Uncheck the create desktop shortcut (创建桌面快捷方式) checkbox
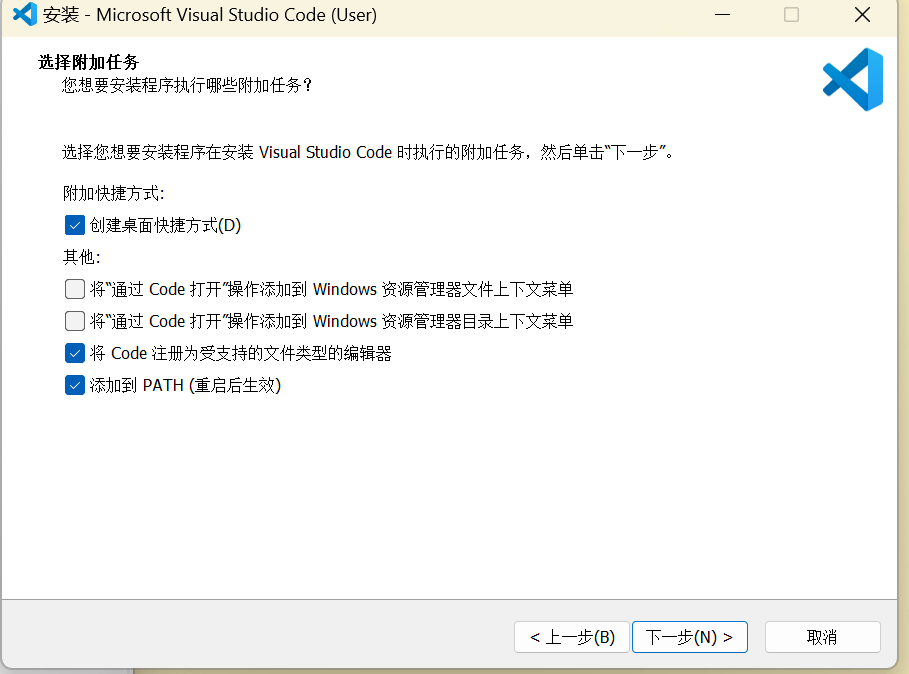Image resolution: width=909 pixels, height=674 pixels. pyautogui.click(x=75, y=225)
